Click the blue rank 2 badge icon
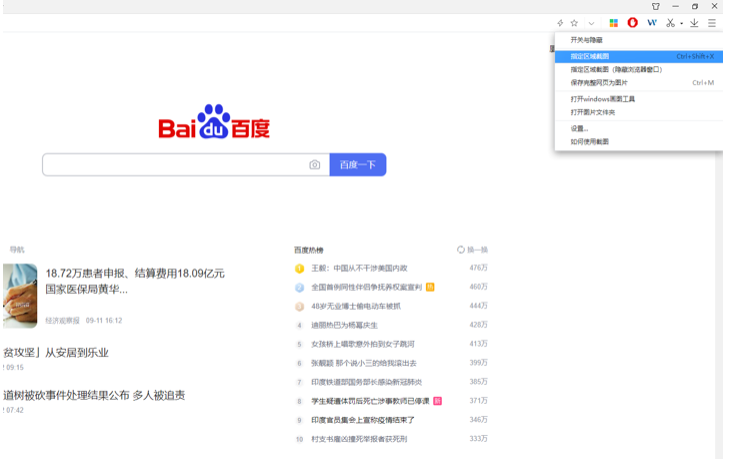The image size is (730, 462). [299, 288]
